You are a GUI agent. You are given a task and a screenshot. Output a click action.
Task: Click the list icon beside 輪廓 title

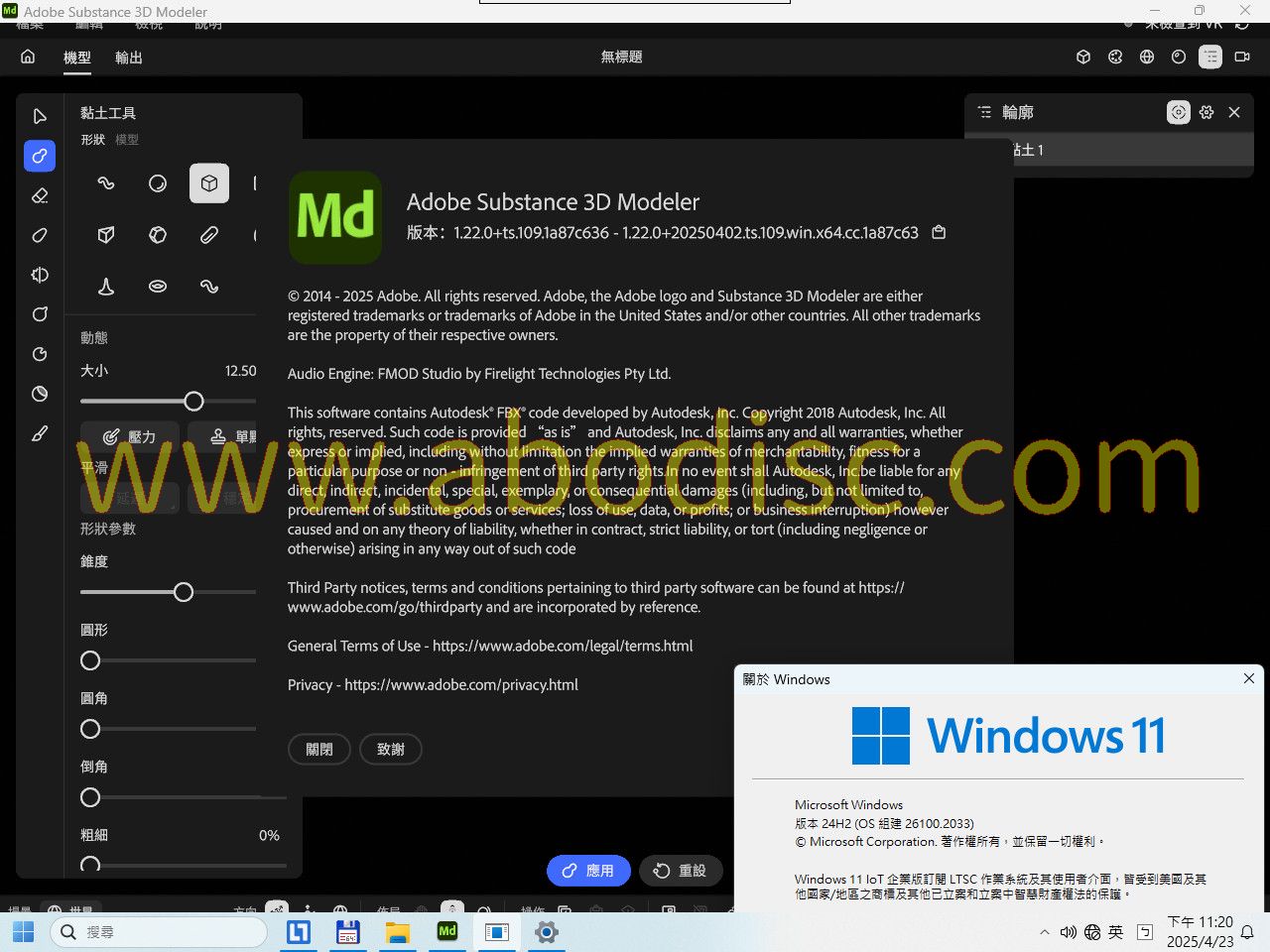click(984, 112)
